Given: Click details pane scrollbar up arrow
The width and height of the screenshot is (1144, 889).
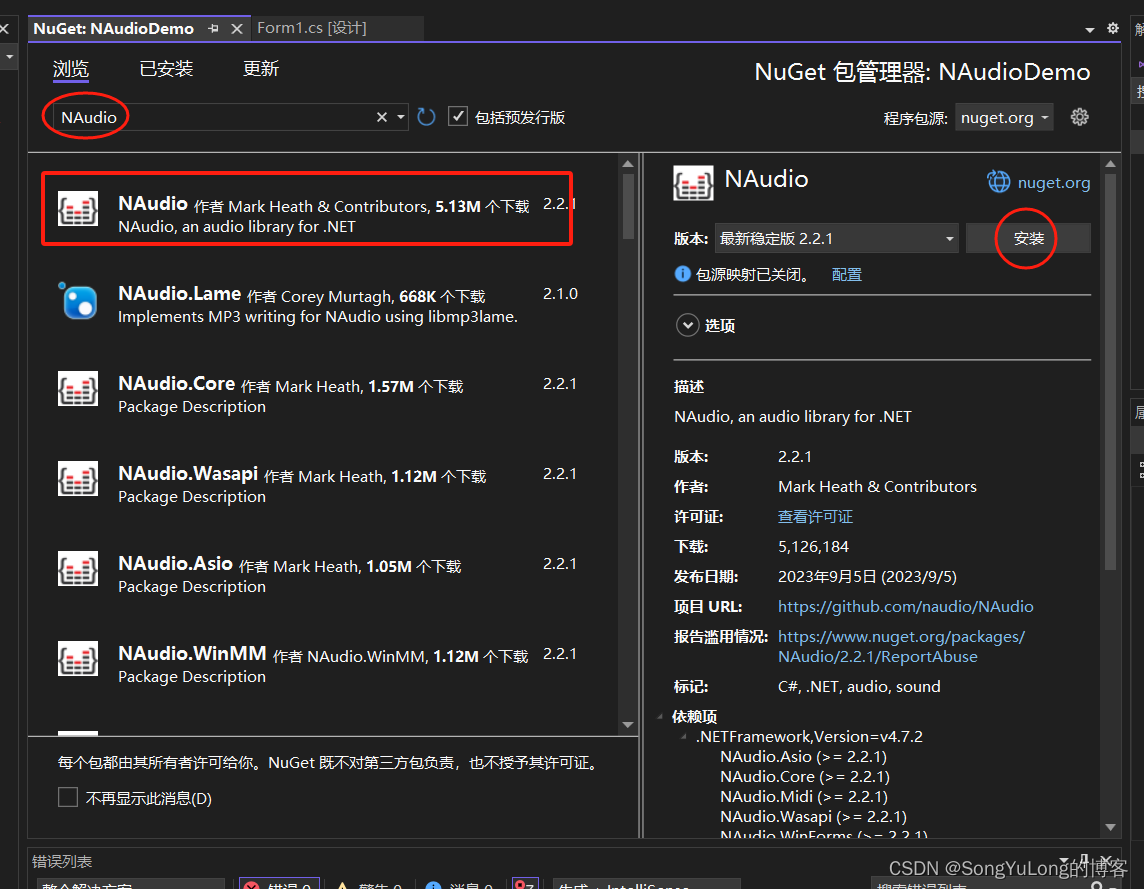Looking at the screenshot, I should tap(1110, 164).
